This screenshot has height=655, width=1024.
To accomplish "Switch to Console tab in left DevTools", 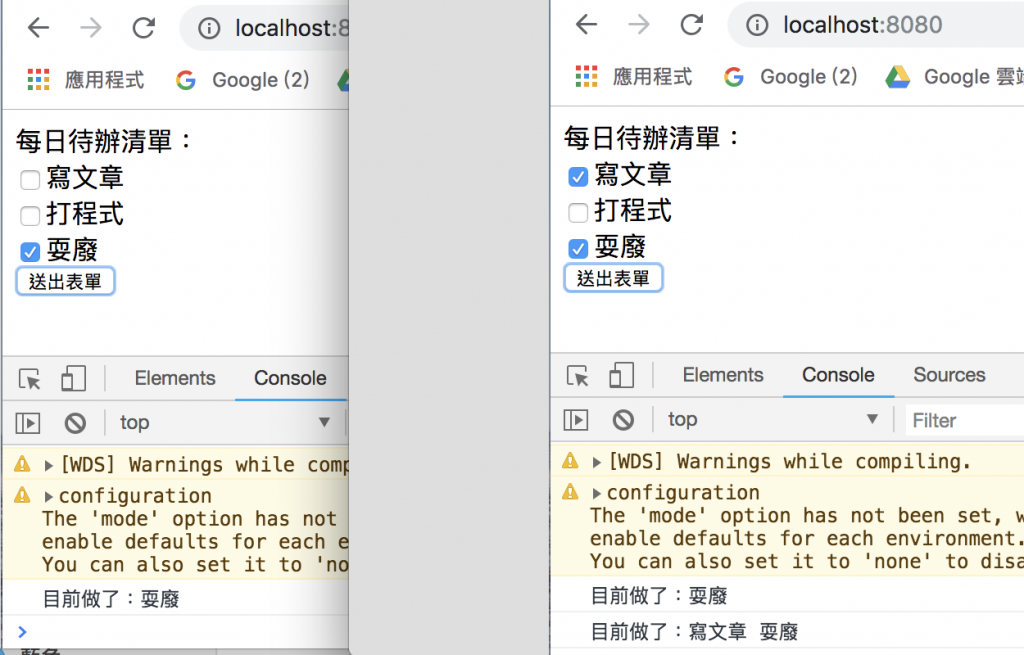I will click(x=290, y=378).
